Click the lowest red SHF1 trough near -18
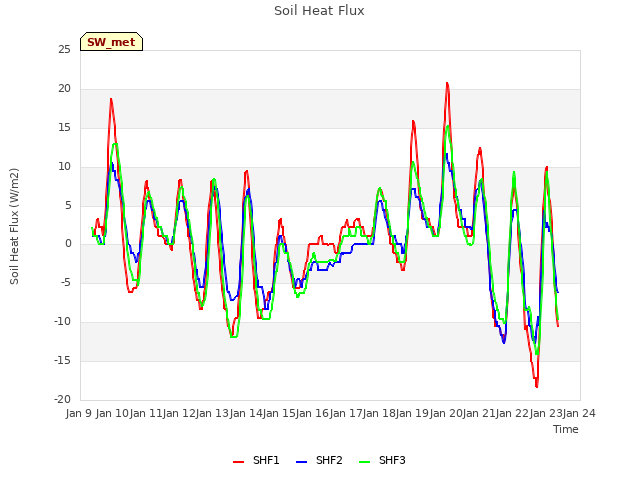 pyautogui.click(x=536, y=386)
